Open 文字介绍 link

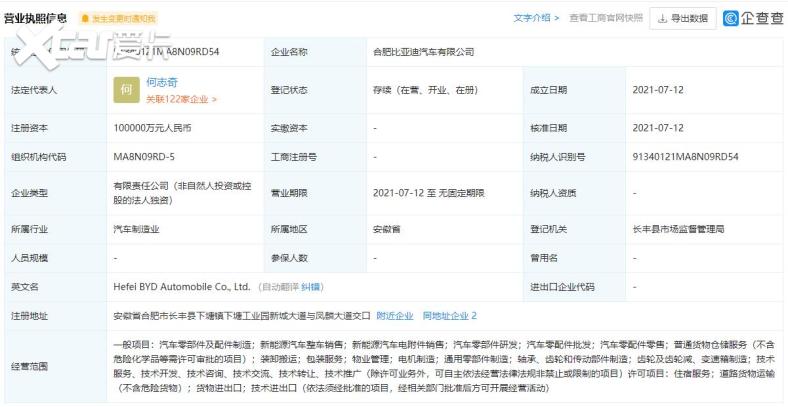536,18
